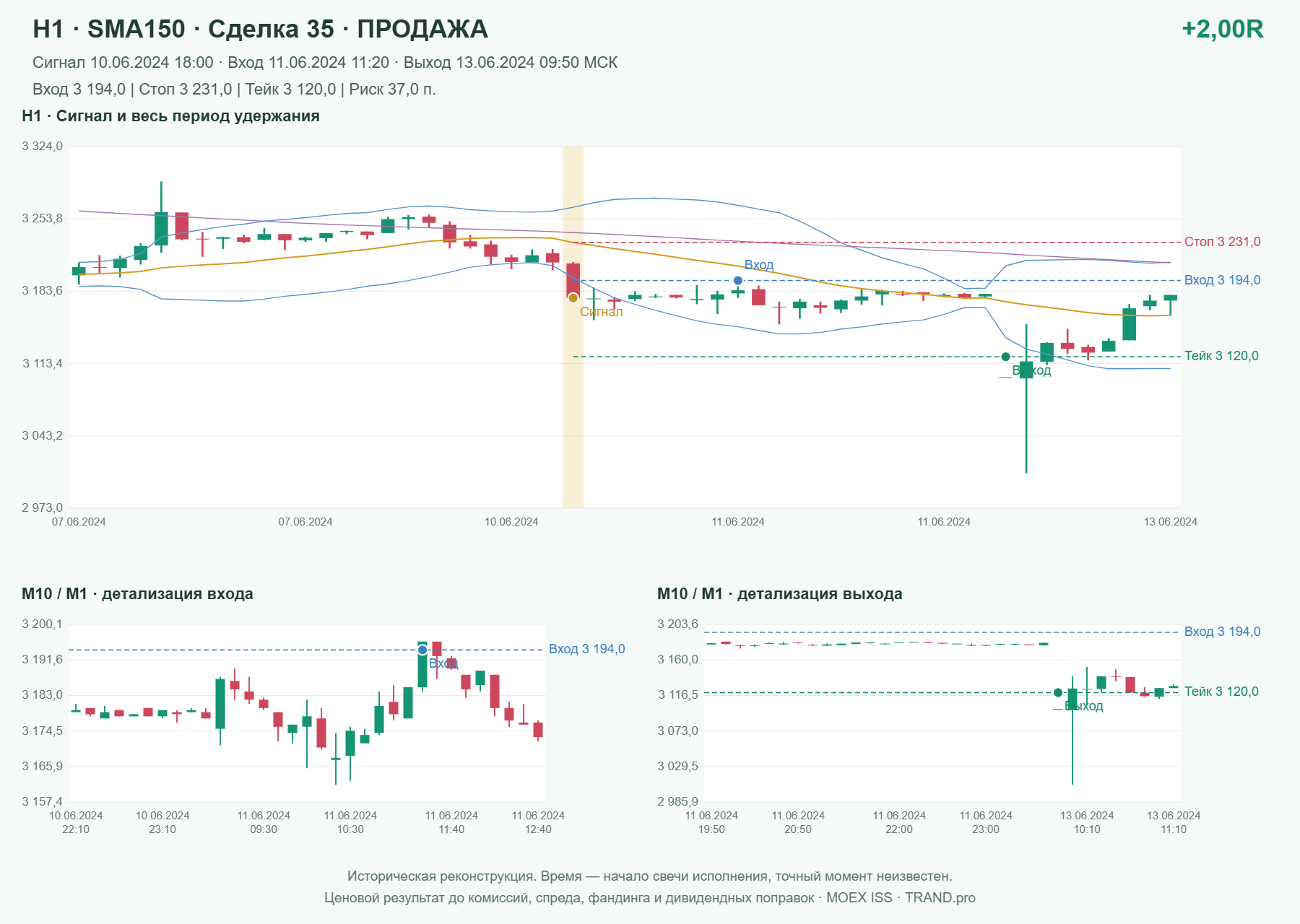The height and width of the screenshot is (924, 1300).
Task: Click the 'Историческая реконструкция' footer note
Action: point(650,876)
